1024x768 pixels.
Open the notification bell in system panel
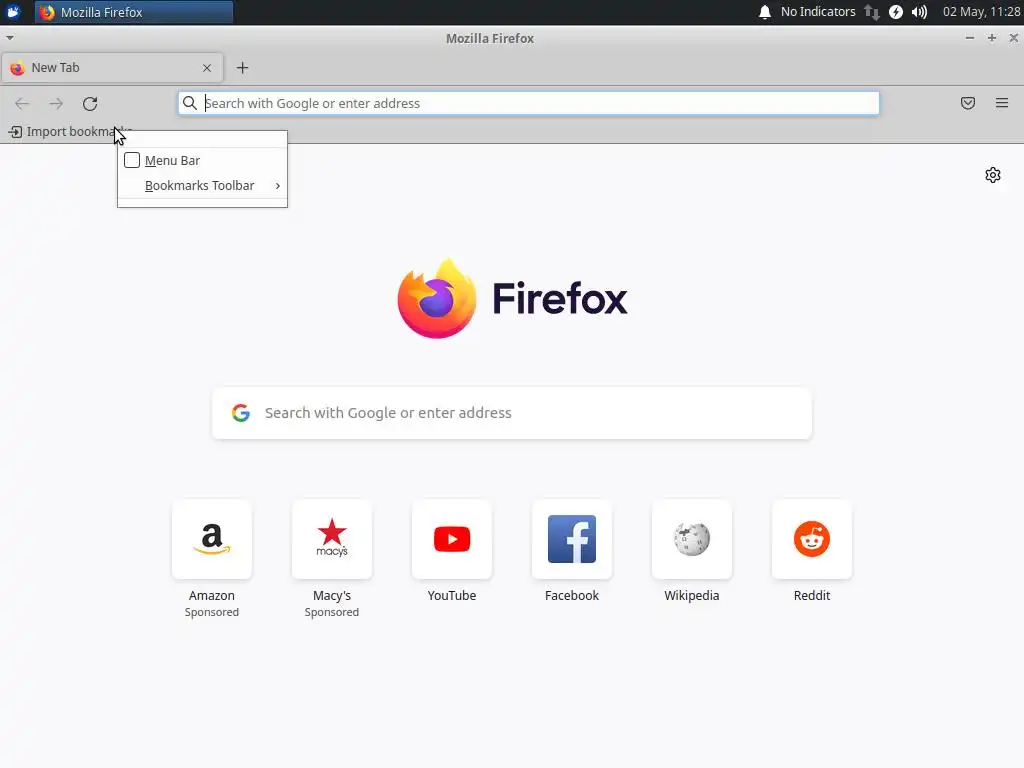coord(765,12)
